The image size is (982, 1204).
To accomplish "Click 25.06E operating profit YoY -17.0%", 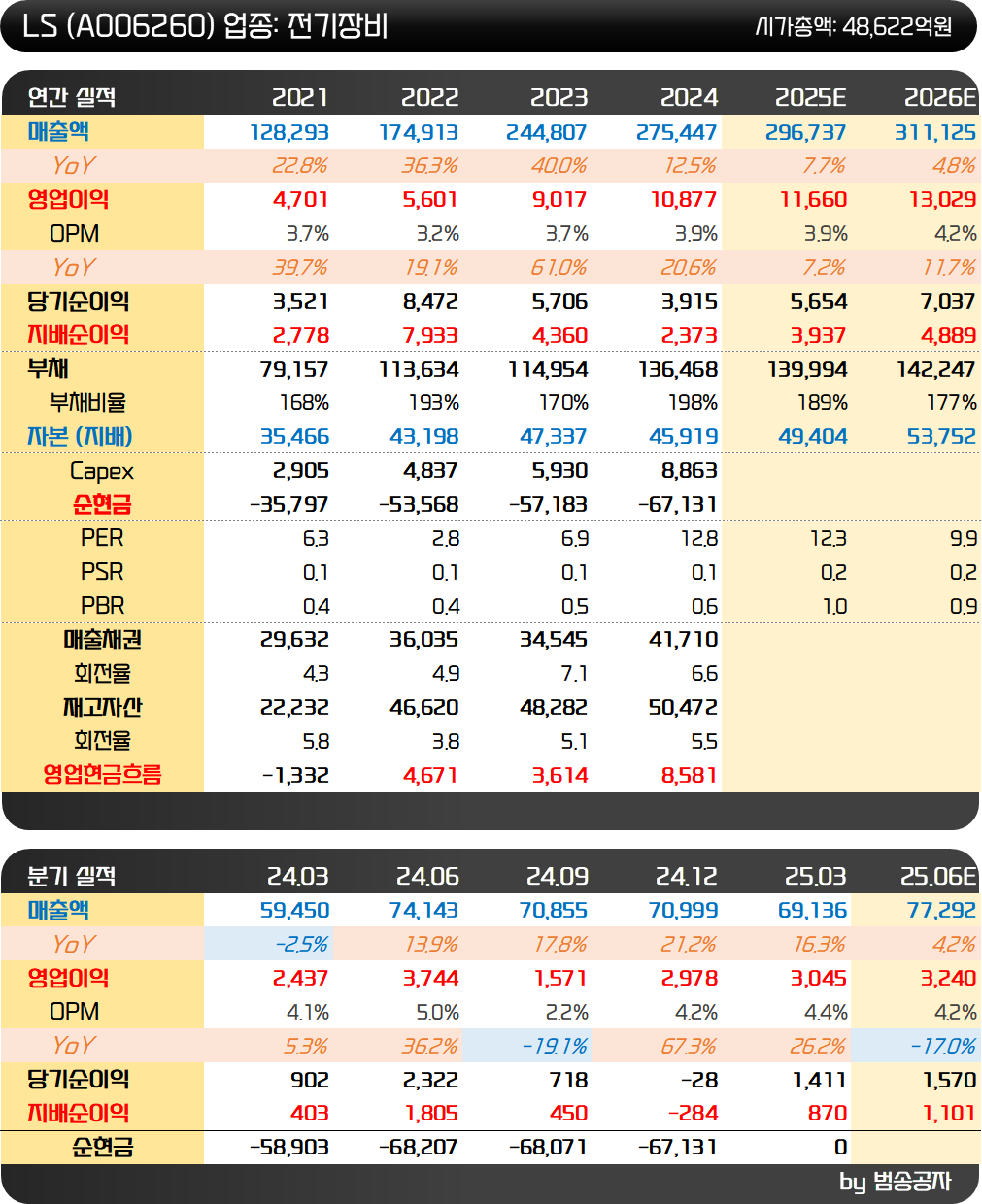I will [x=943, y=1047].
